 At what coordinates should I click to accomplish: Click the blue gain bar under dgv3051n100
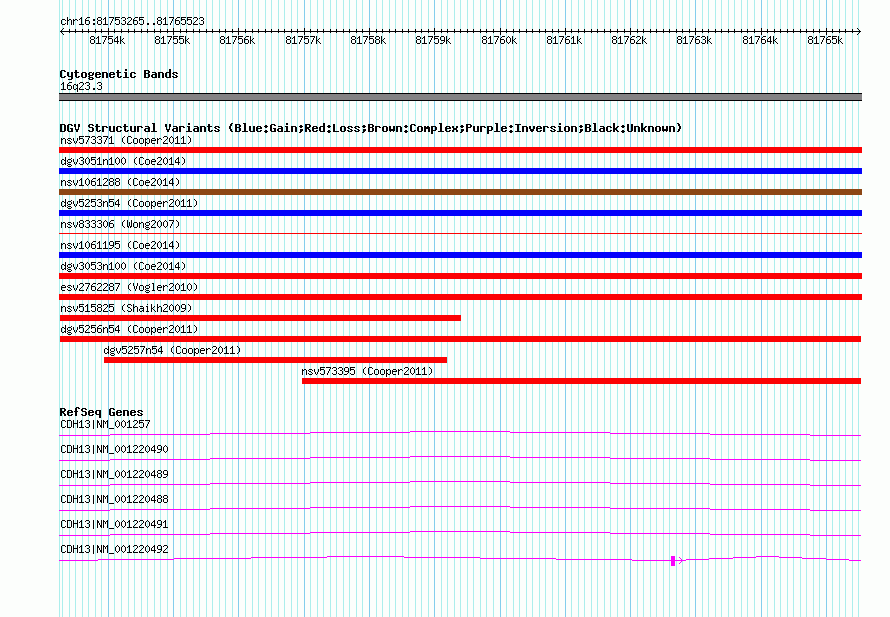(x=460, y=171)
